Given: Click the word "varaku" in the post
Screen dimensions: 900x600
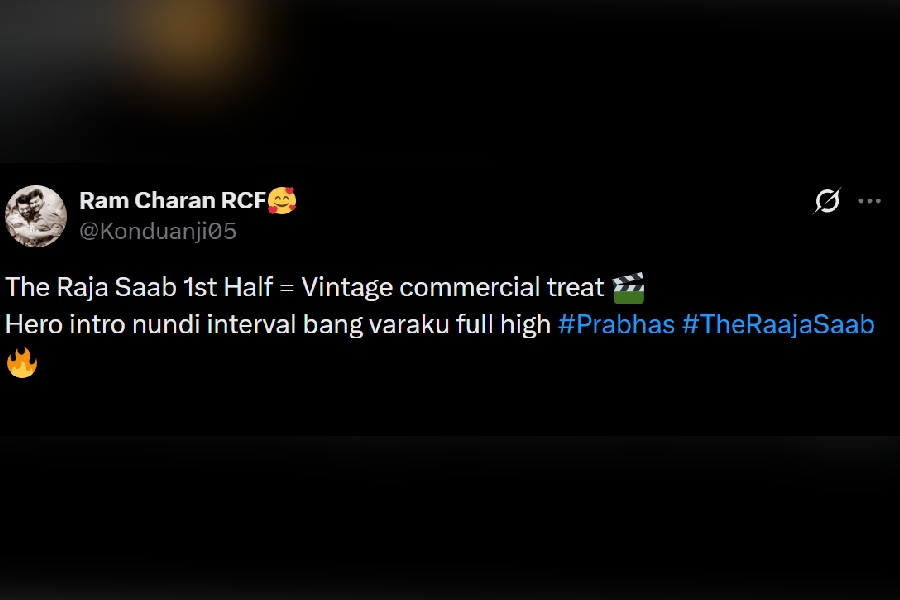Looking at the screenshot, I should [x=409, y=324].
